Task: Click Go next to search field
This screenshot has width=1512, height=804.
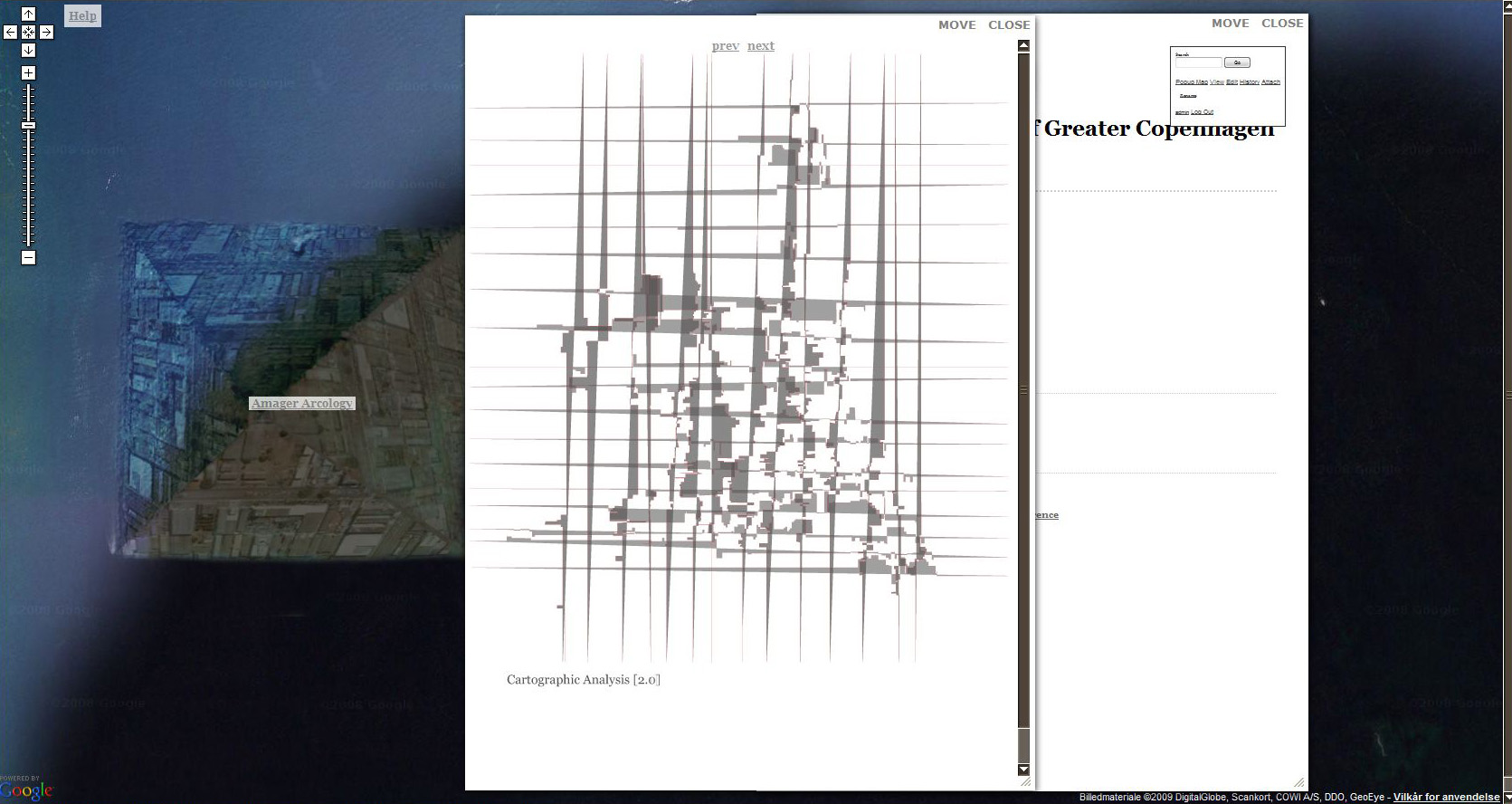Action: [x=1237, y=62]
